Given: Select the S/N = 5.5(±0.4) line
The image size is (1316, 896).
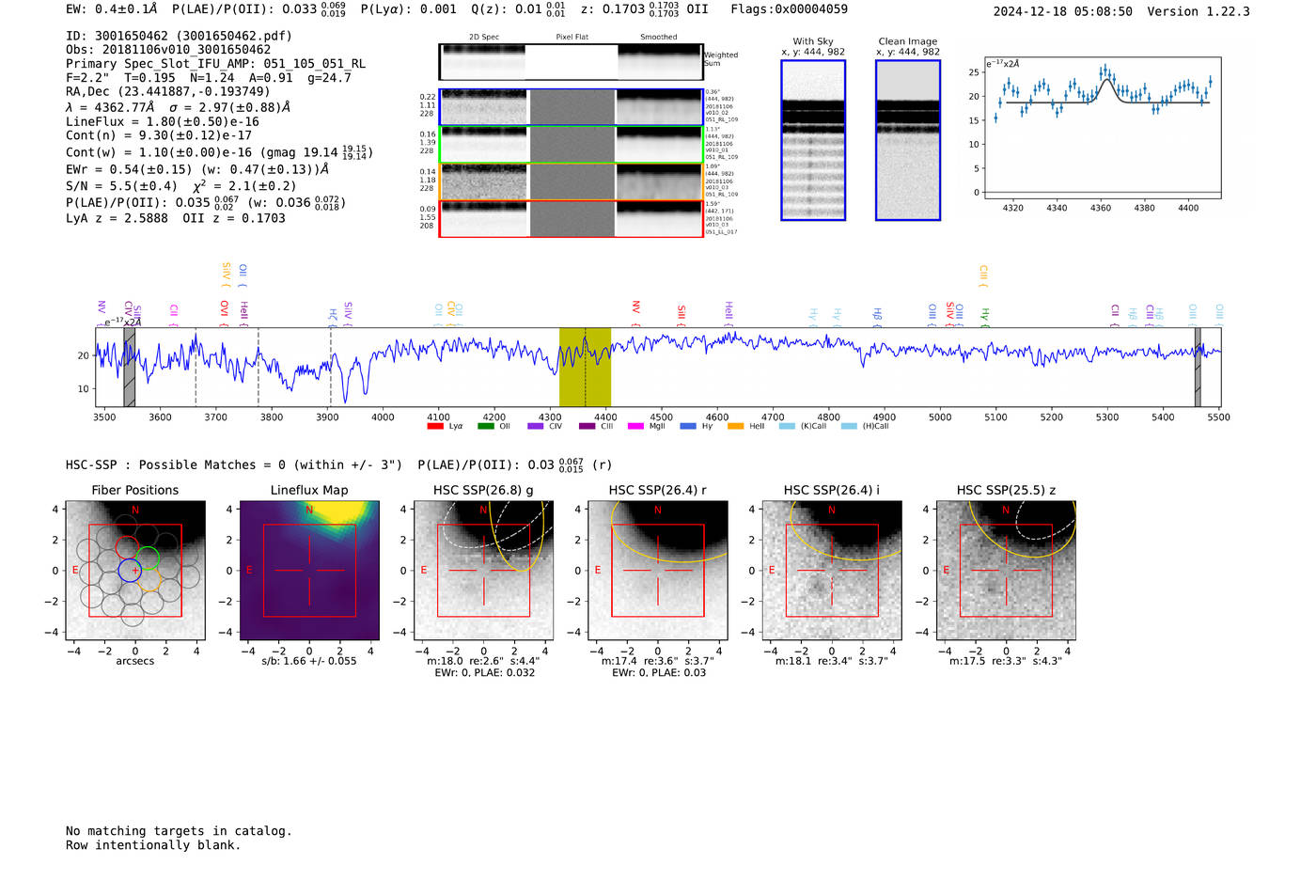Looking at the screenshot, I should coord(180,185).
